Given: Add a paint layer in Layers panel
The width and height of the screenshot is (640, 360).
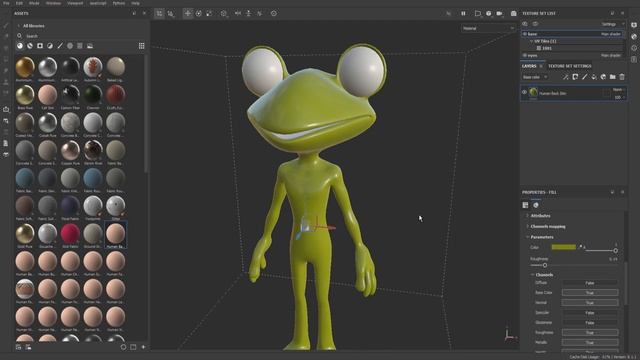Looking at the screenshot, I should [x=584, y=77].
